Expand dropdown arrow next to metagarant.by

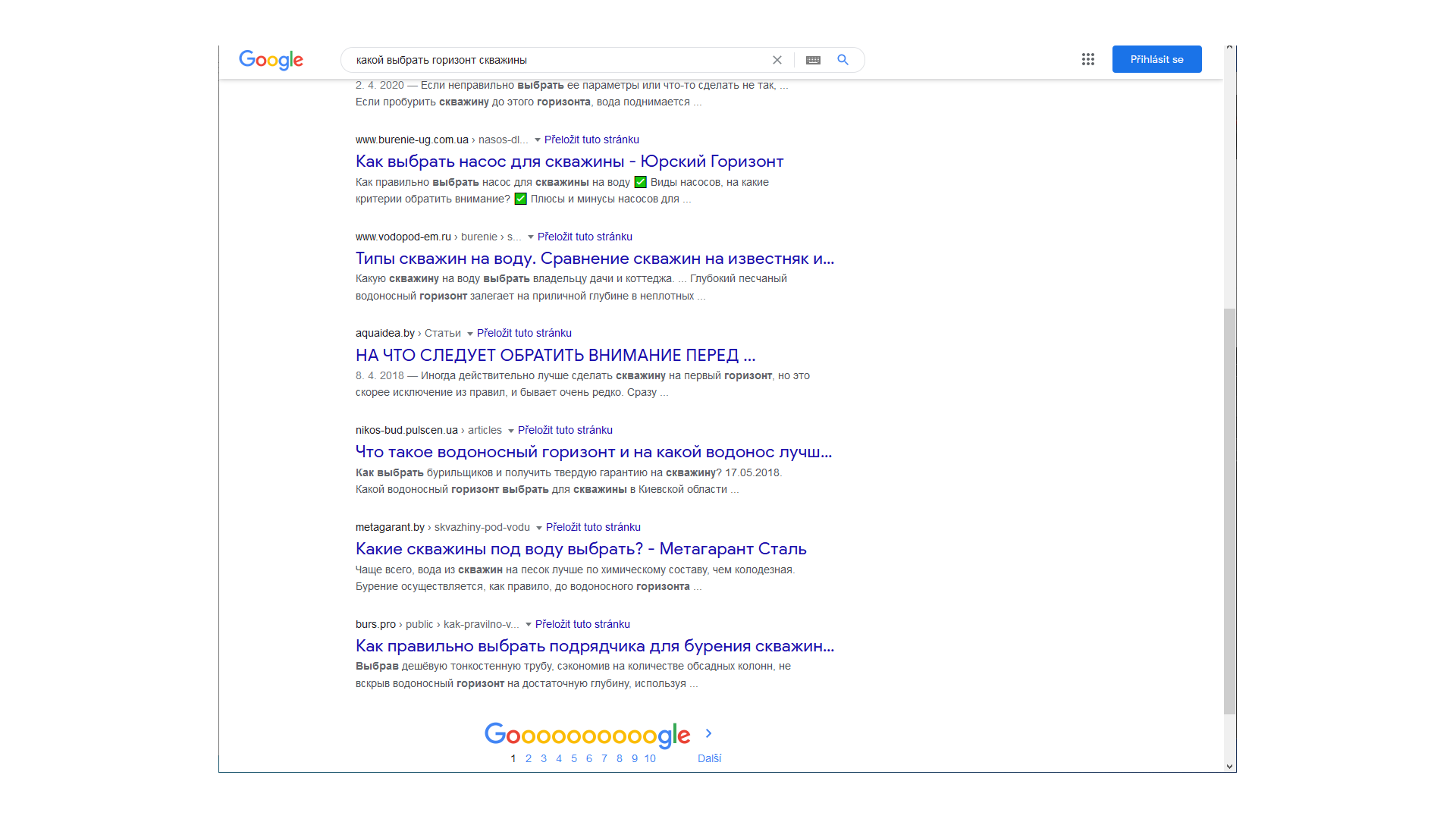(x=539, y=528)
